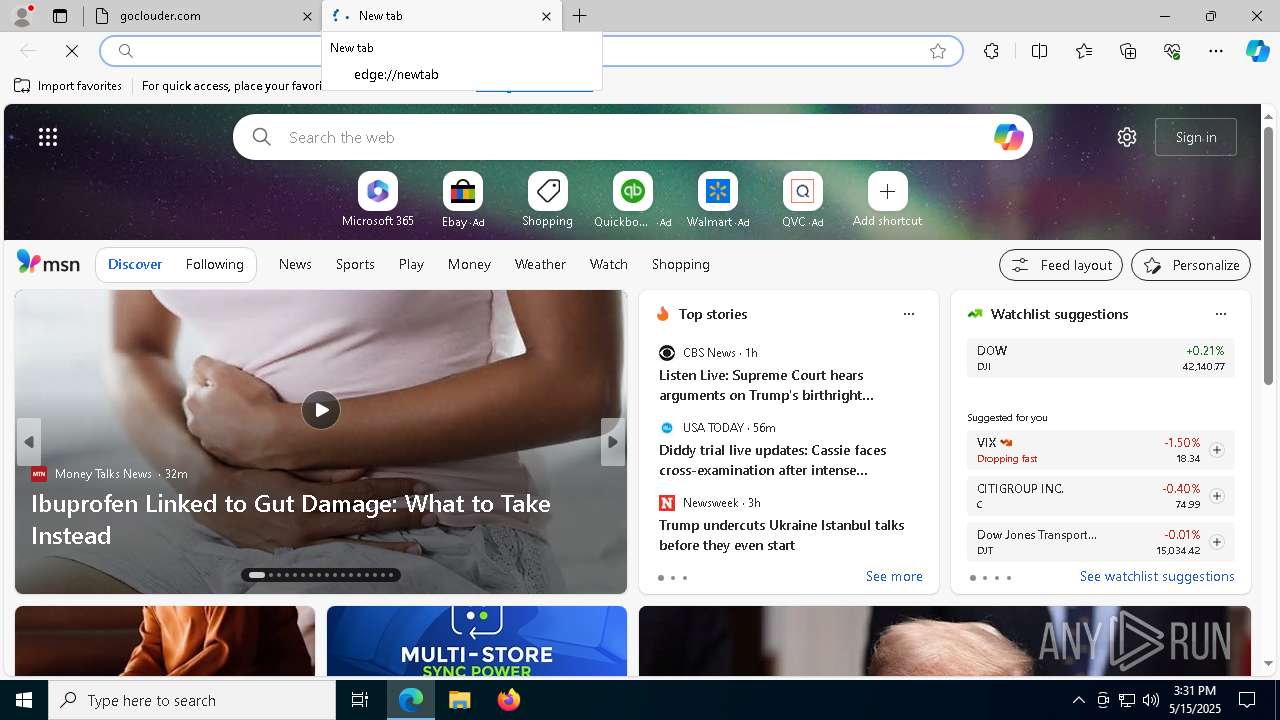Open the browser profile icon
Screen dimensions: 1280x720
(x=21, y=16)
